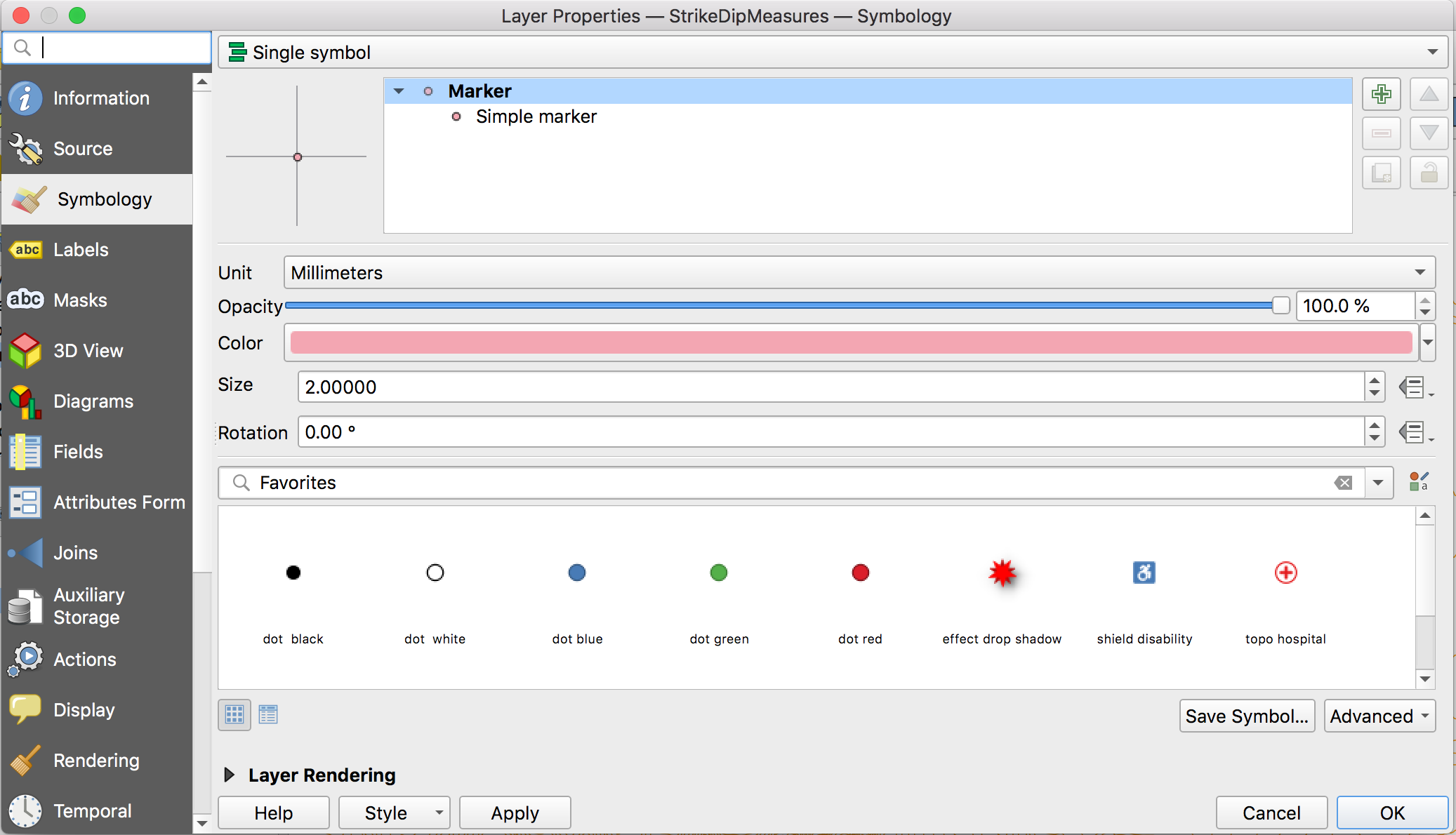Image resolution: width=1456 pixels, height=835 pixels.
Task: Expand the Layer Rendering section
Action: (x=230, y=775)
